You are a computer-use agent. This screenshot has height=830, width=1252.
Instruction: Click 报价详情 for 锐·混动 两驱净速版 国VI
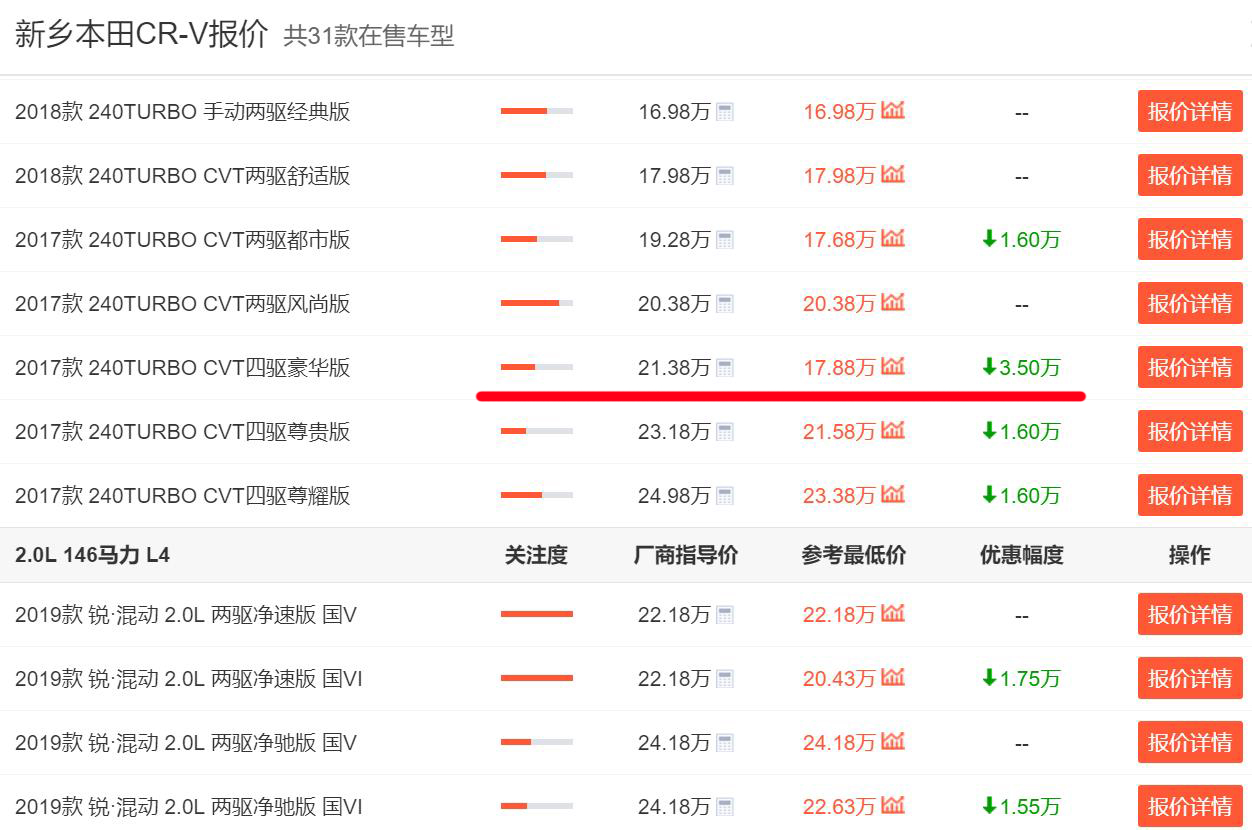pos(1190,678)
